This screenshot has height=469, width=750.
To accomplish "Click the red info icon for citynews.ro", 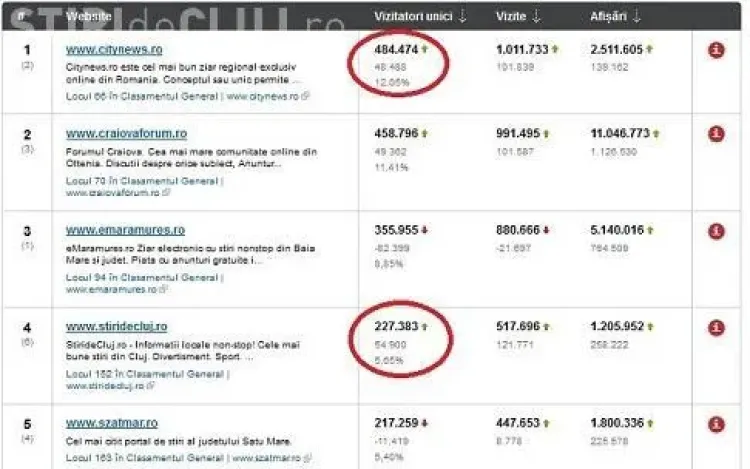I will point(716,50).
